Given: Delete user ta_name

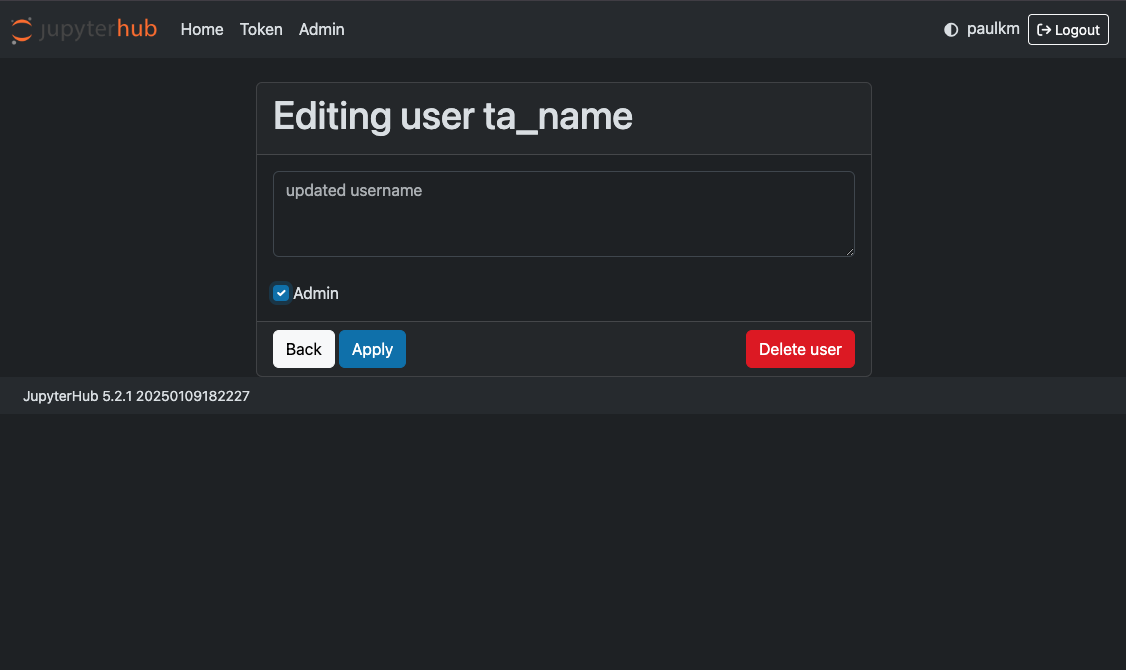Looking at the screenshot, I should [x=800, y=348].
